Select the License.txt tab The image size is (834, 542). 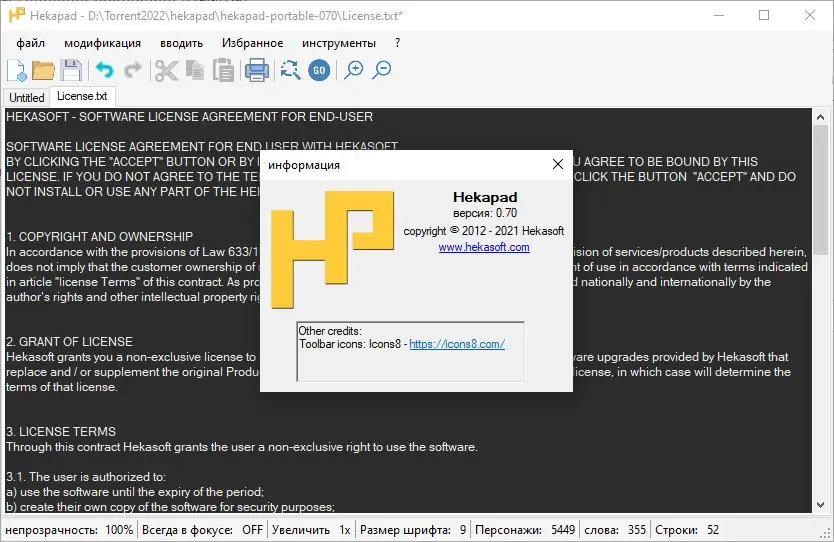pos(82,96)
